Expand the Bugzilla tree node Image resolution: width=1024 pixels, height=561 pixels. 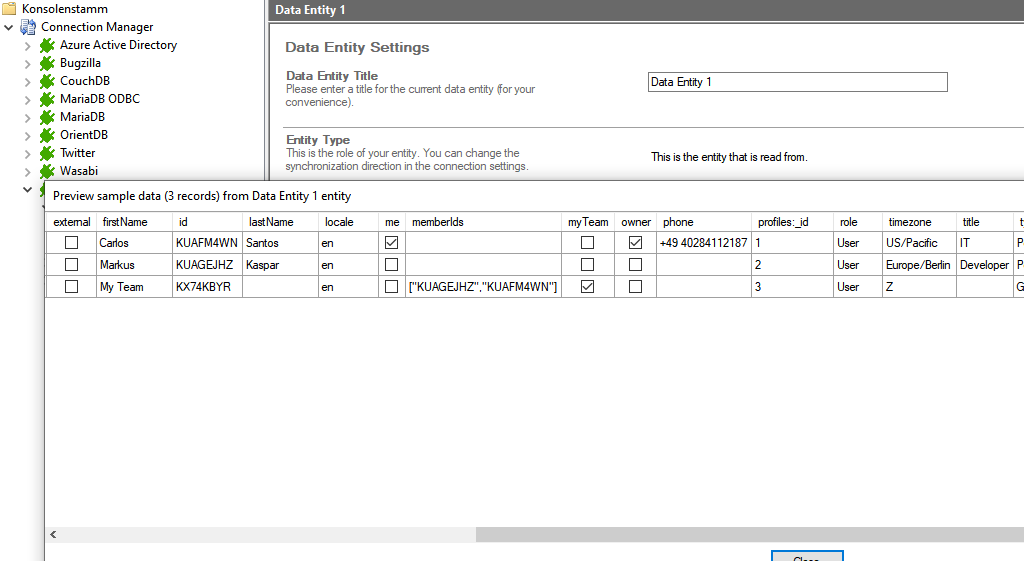[27, 63]
